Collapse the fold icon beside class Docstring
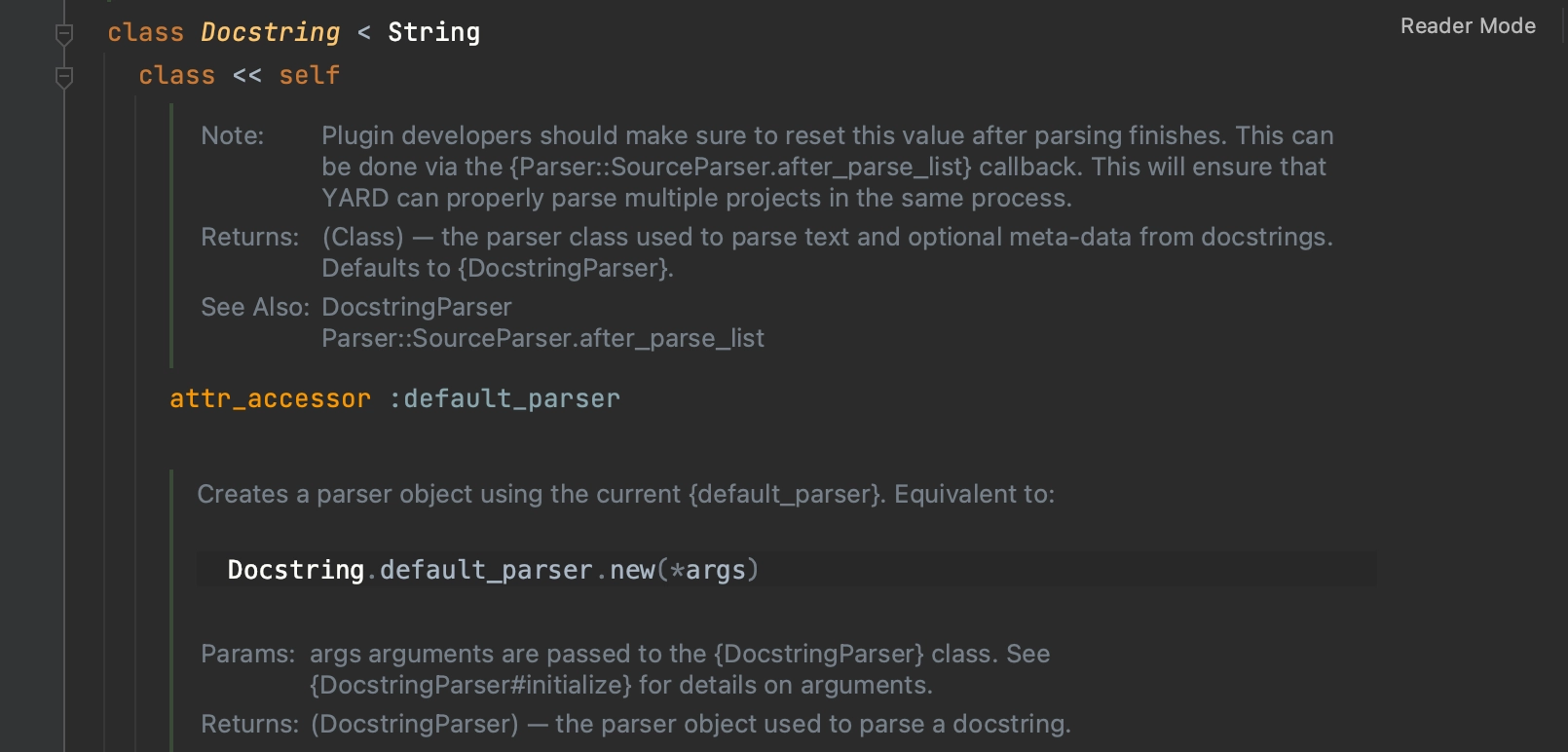This screenshot has width=1568, height=752. click(64, 34)
